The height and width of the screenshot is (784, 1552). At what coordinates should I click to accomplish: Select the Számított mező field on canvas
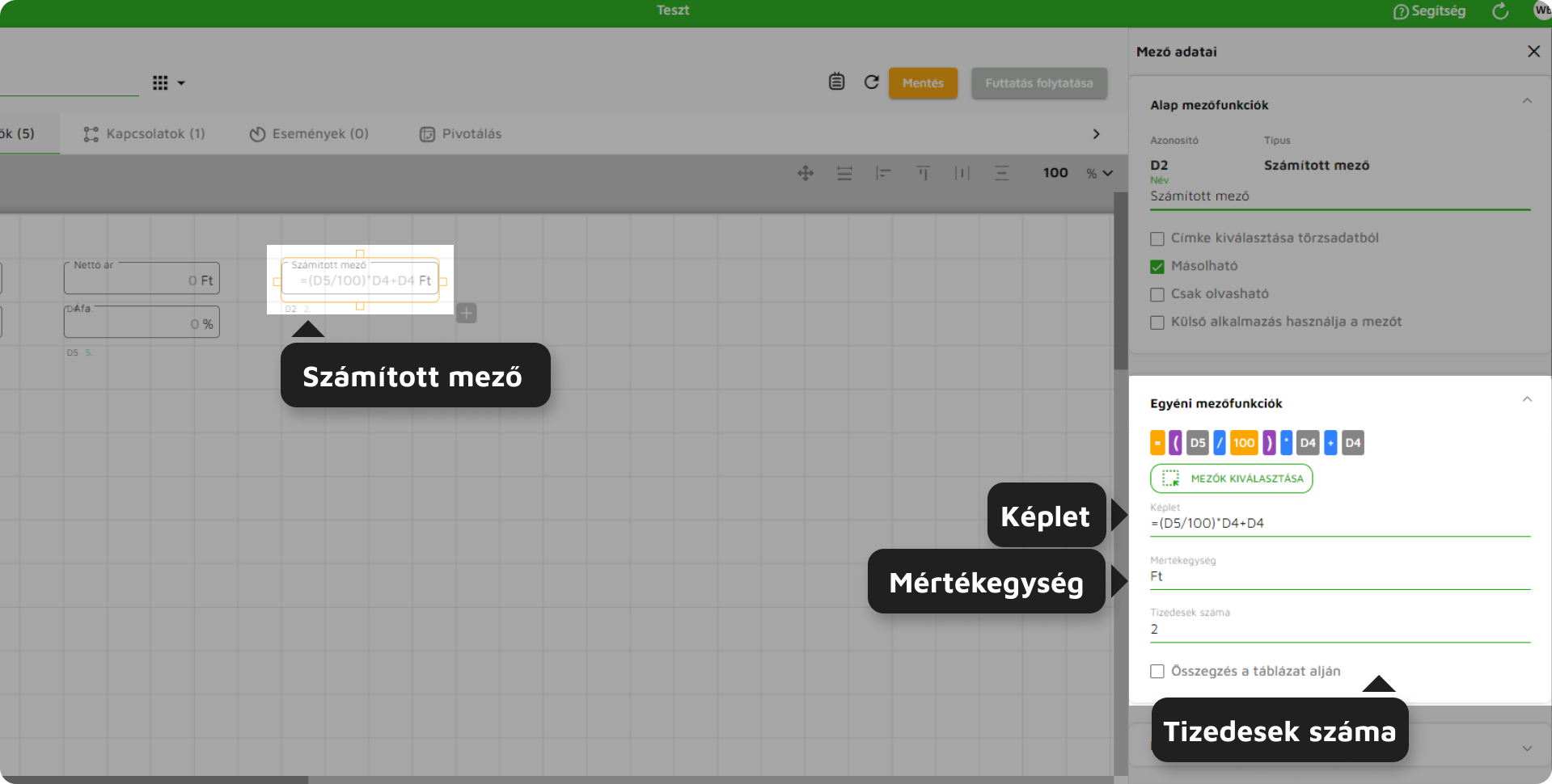[x=360, y=280]
